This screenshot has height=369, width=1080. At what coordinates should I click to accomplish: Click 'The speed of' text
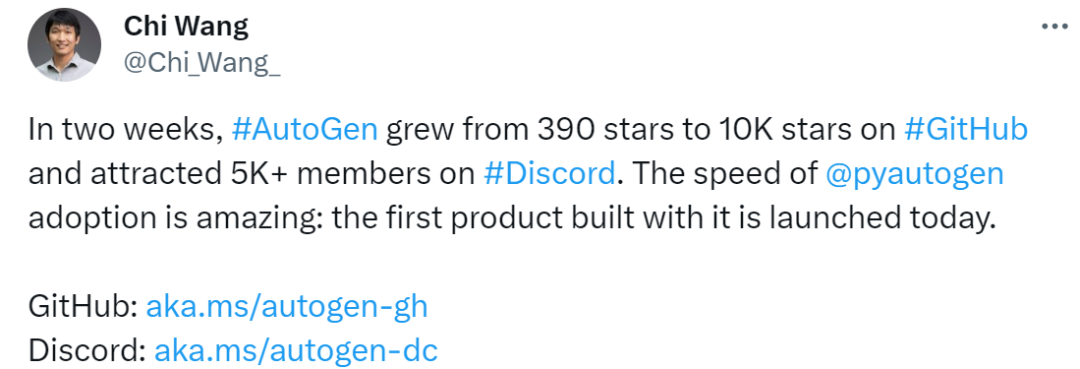click(x=723, y=175)
